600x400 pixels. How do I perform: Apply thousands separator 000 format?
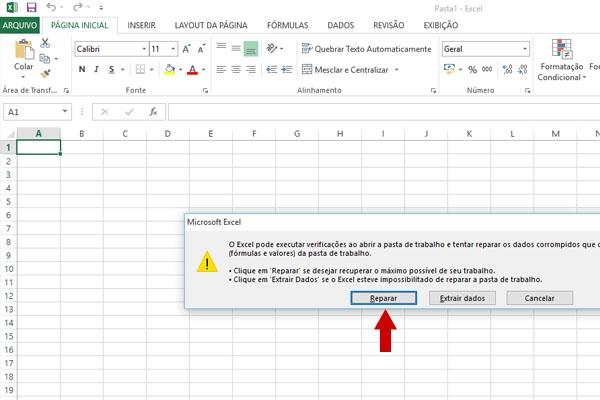487,69
